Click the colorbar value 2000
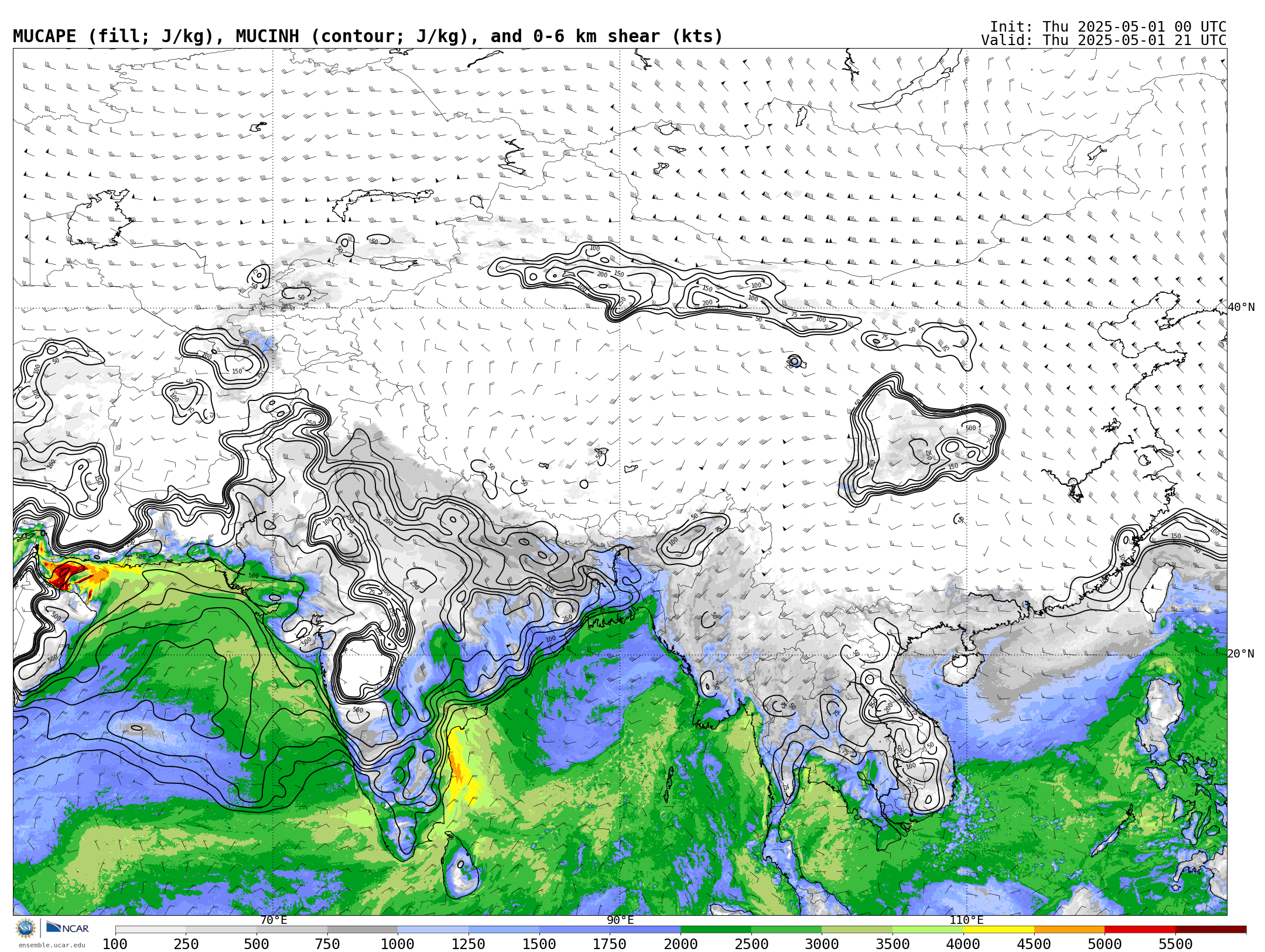 pos(681,944)
